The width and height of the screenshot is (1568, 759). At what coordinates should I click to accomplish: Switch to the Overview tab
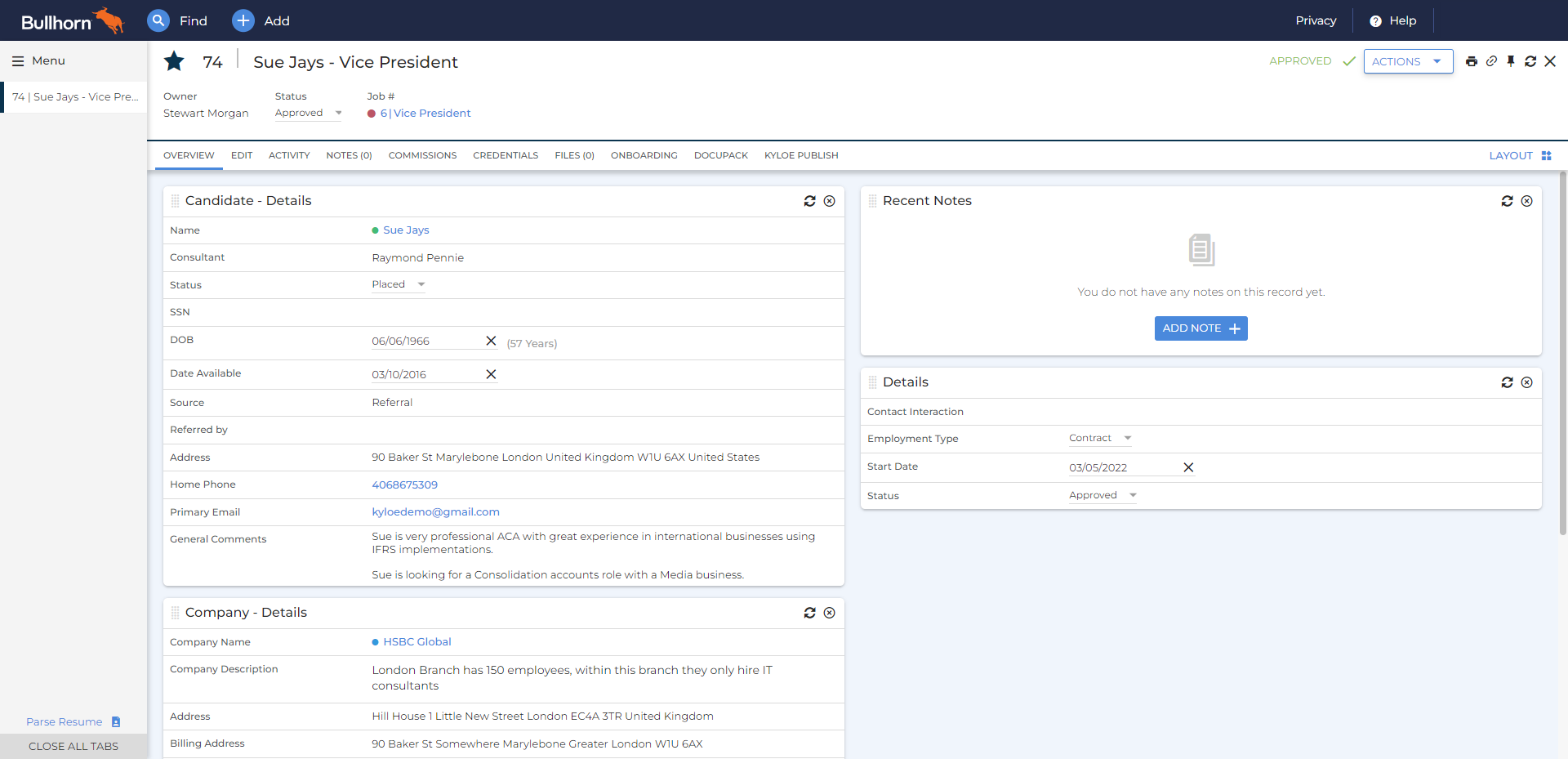pos(189,155)
